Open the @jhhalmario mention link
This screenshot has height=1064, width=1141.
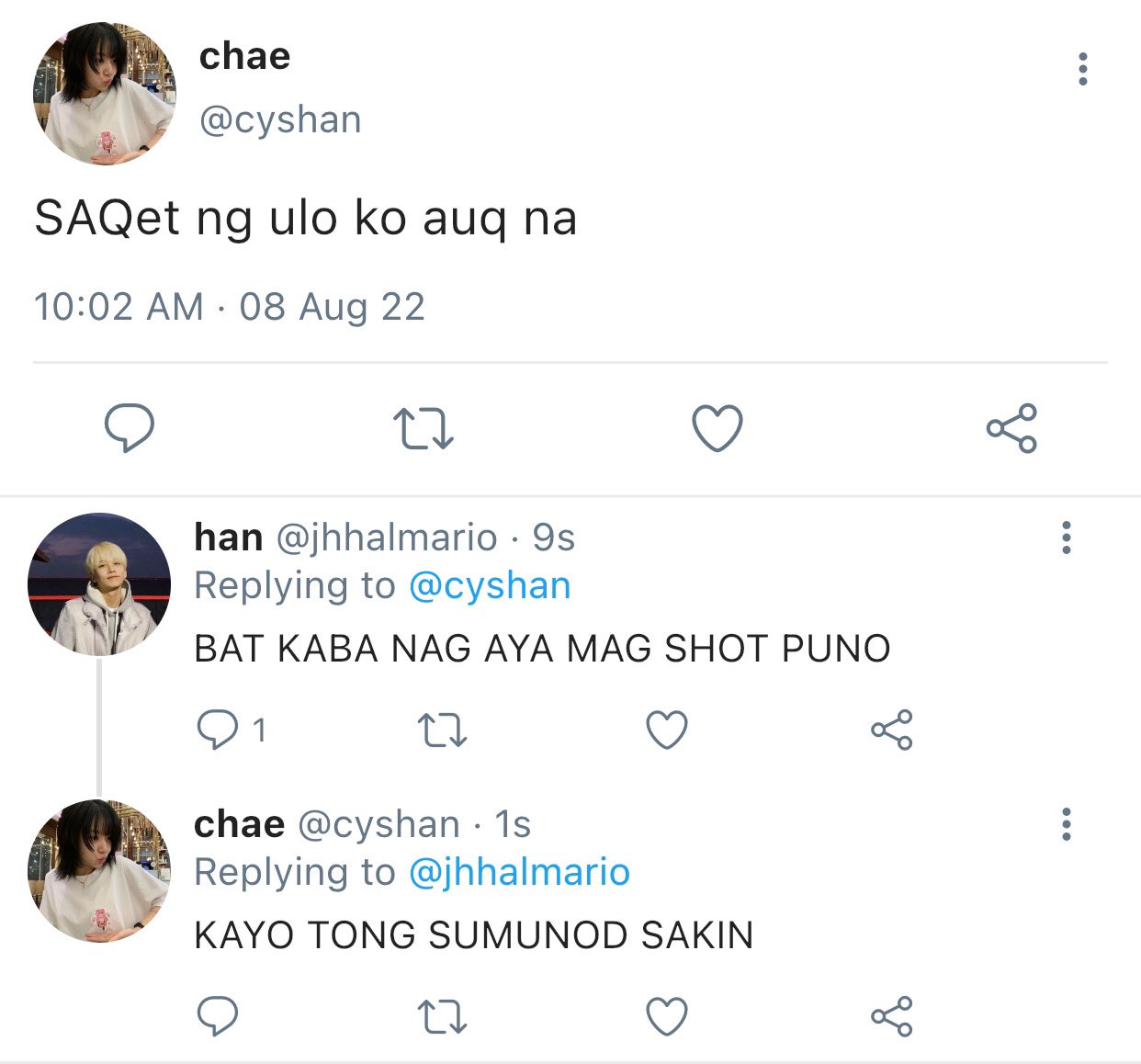519,873
